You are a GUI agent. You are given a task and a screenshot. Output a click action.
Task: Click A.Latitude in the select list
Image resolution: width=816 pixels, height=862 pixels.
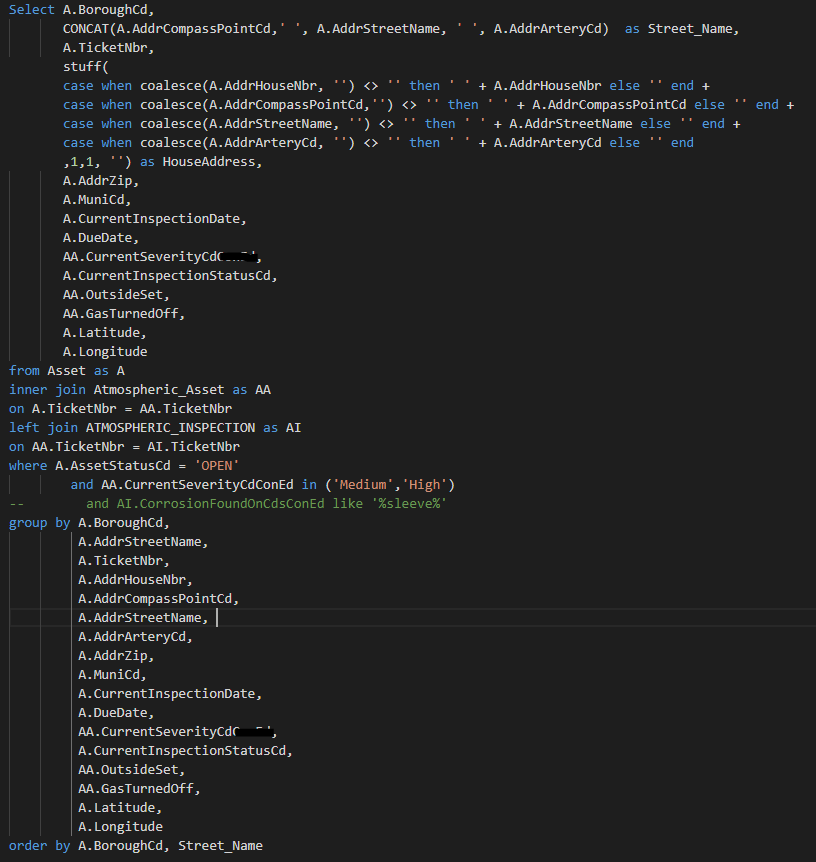tap(104, 332)
